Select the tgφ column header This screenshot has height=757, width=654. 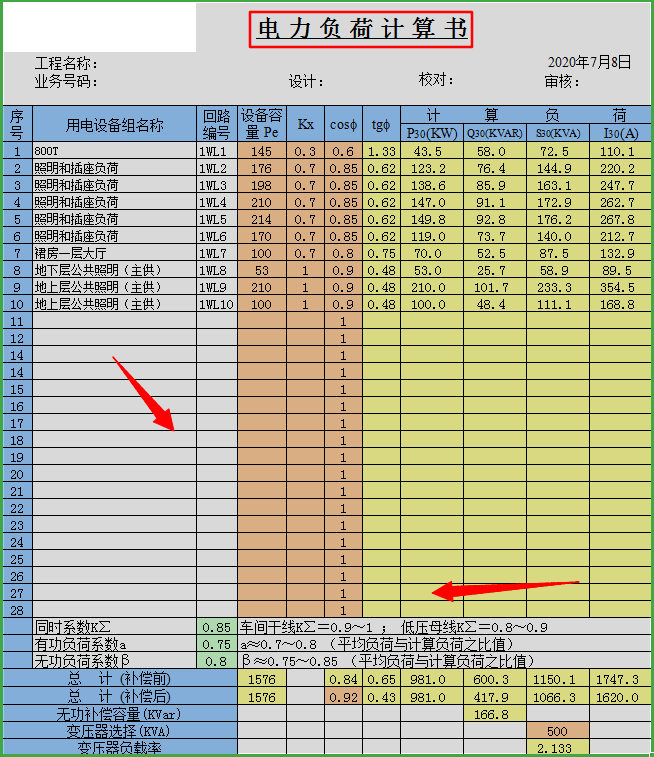[381, 124]
